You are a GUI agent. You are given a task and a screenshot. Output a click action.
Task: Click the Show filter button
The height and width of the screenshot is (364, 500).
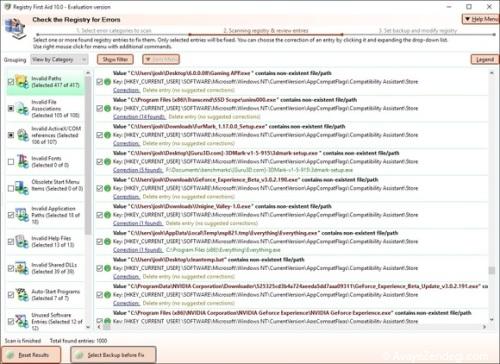click(x=115, y=59)
